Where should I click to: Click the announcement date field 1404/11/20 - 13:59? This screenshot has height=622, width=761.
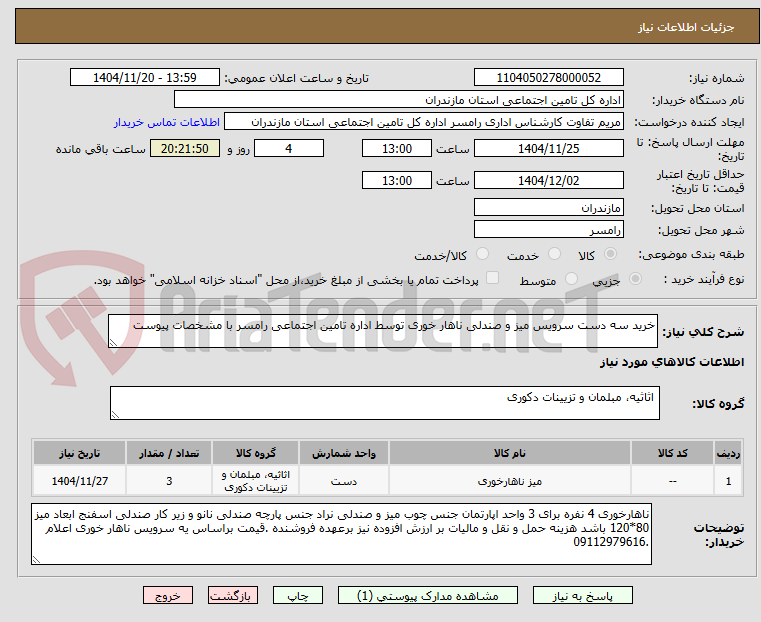tap(145, 78)
